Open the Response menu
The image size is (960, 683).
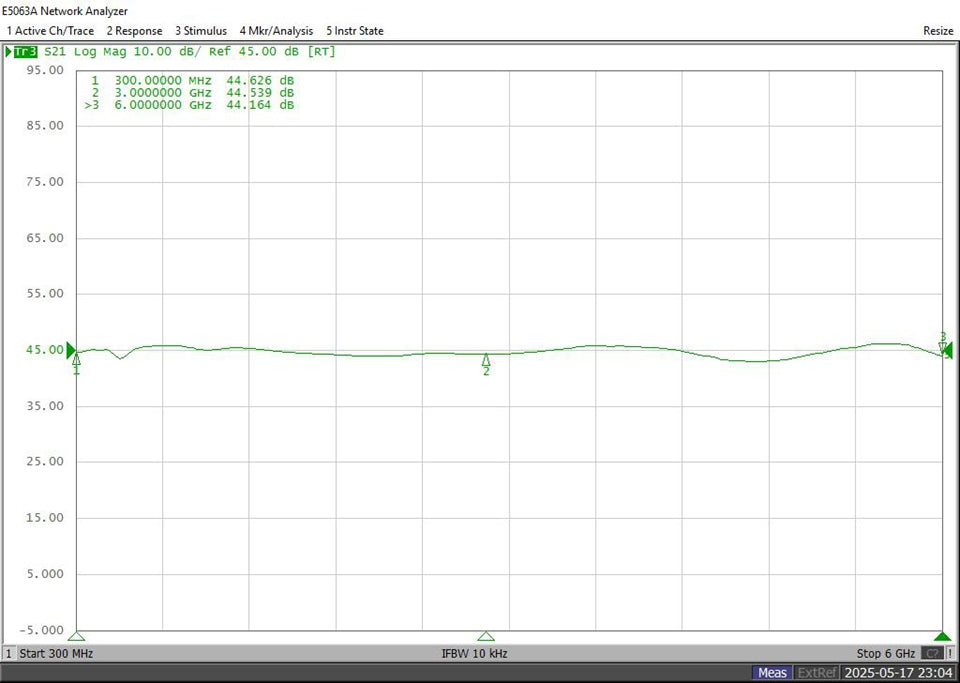134,31
